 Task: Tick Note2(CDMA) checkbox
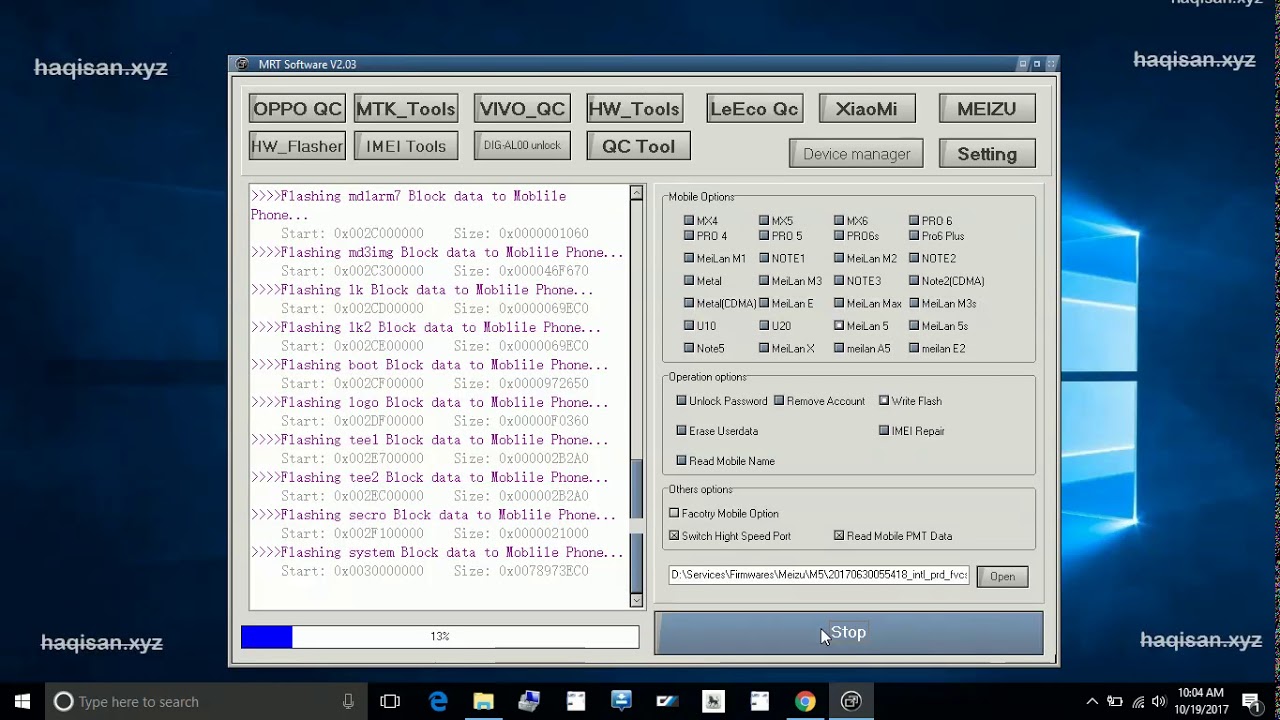tap(914, 281)
